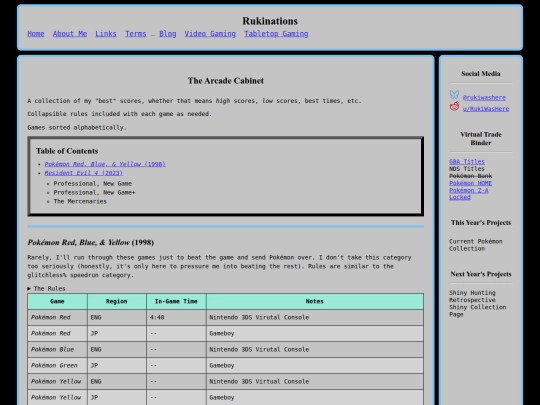Click The Arcade Cabinet page heading

tap(226, 81)
